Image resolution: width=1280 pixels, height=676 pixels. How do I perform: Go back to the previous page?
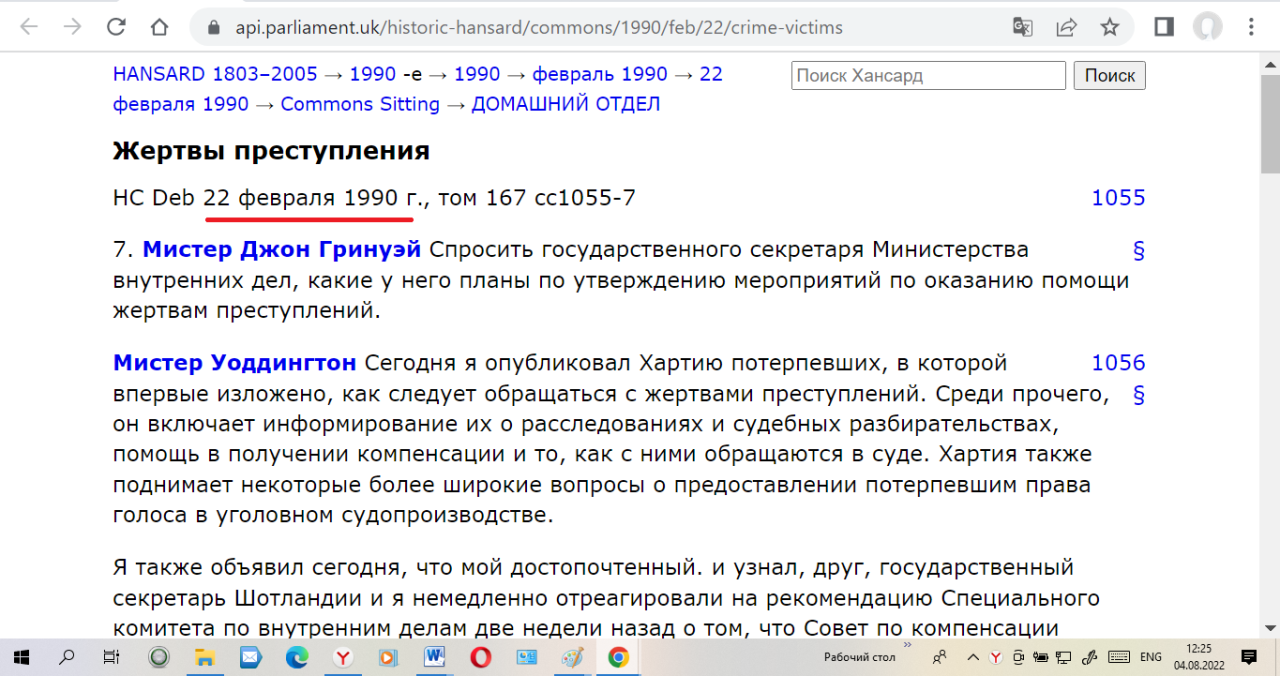coord(28,27)
